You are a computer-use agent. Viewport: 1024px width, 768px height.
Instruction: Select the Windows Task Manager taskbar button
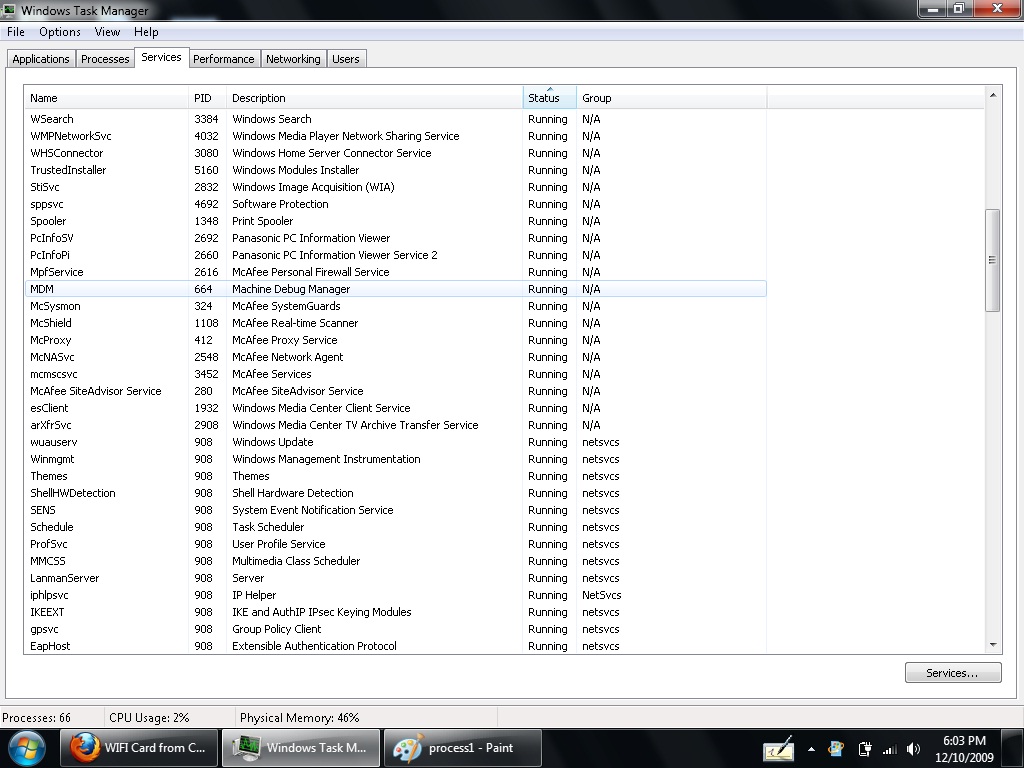point(300,748)
